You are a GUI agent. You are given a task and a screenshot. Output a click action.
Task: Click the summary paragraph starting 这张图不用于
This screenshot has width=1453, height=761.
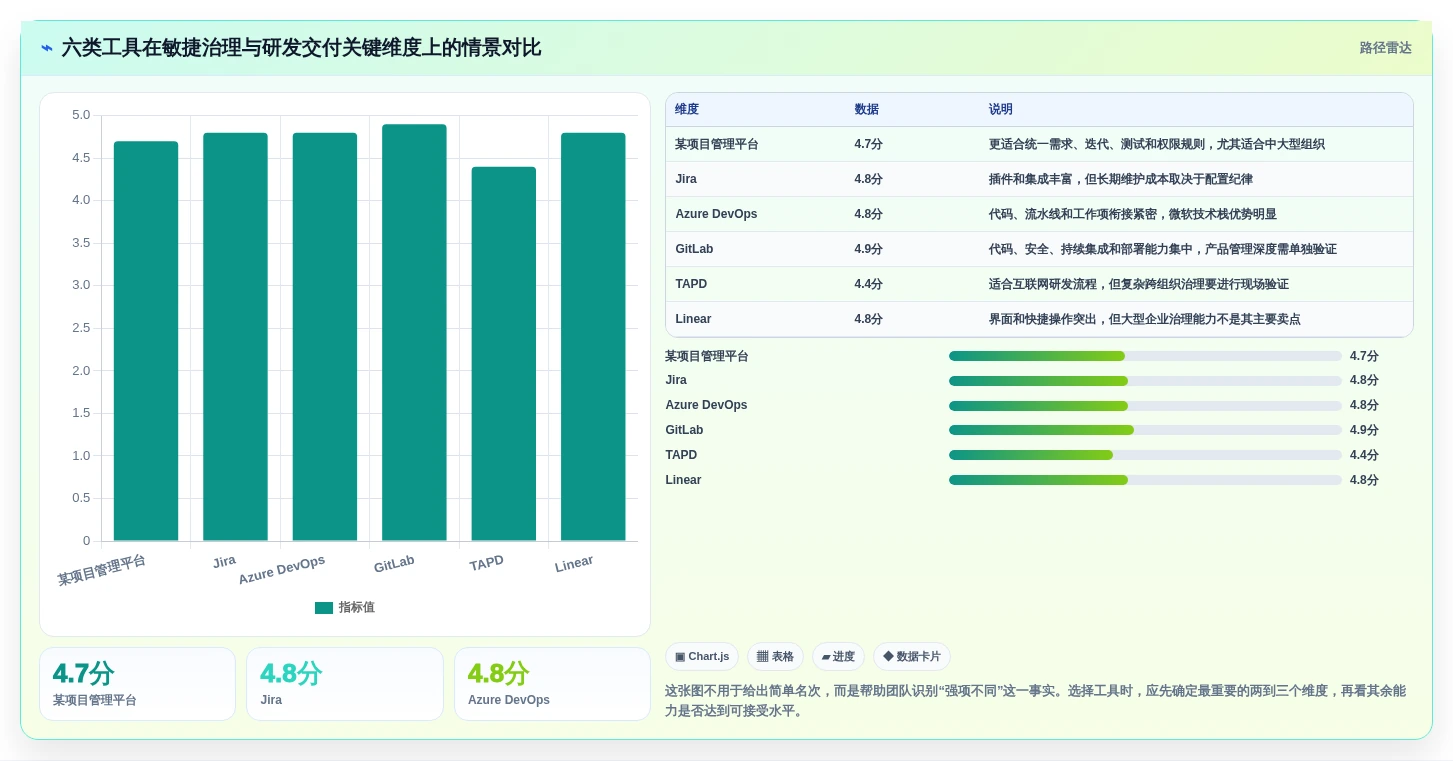point(1036,701)
